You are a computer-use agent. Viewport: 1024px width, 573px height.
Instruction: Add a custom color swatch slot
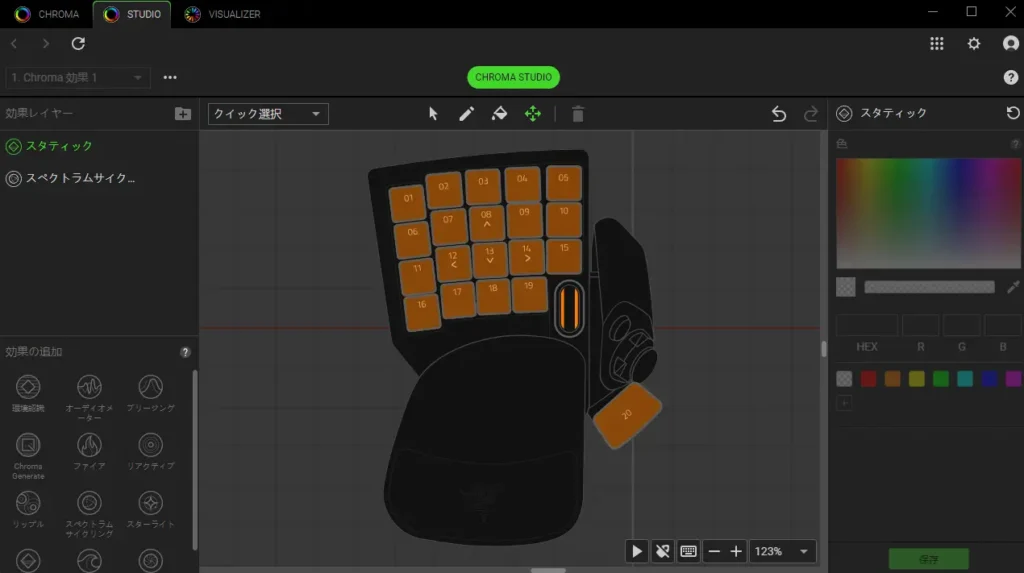(844, 403)
